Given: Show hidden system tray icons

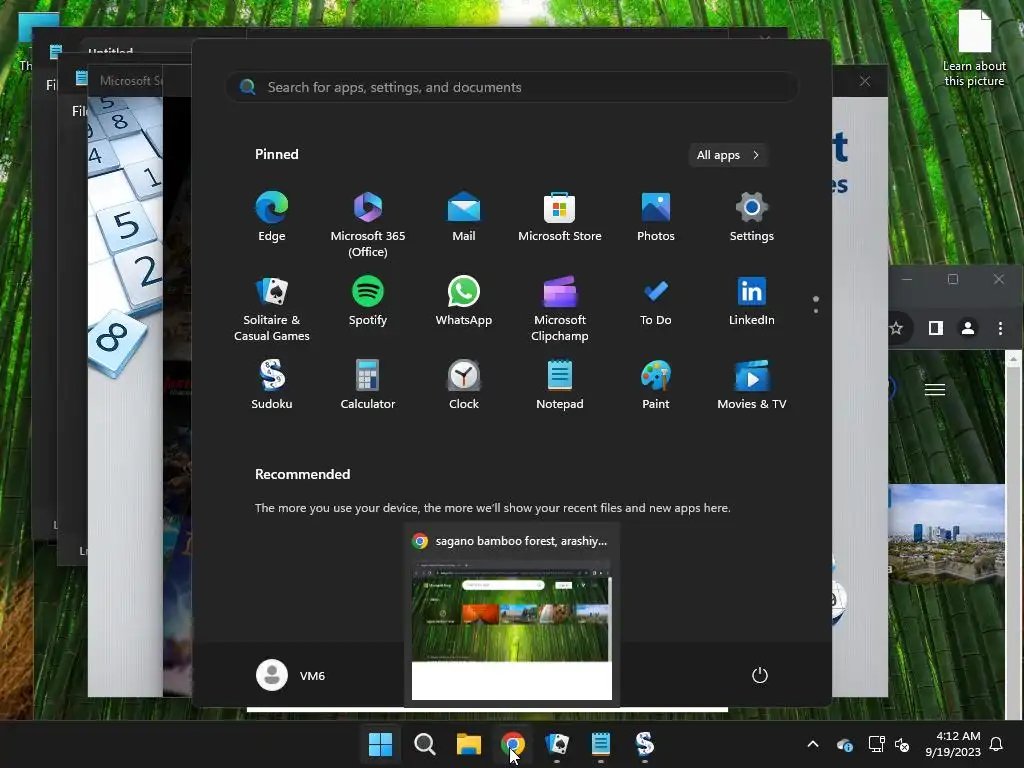Looking at the screenshot, I should point(813,744).
